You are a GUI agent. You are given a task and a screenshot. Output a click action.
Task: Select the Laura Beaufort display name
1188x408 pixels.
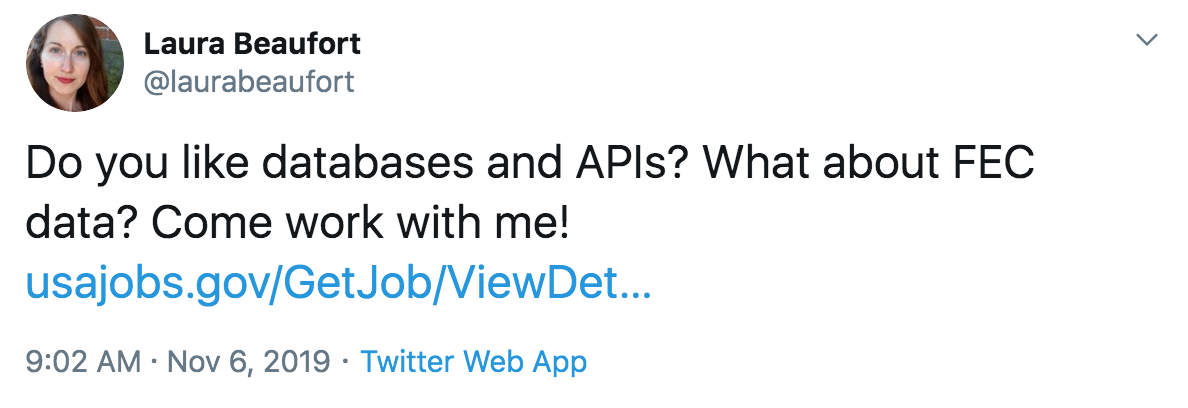coord(252,44)
